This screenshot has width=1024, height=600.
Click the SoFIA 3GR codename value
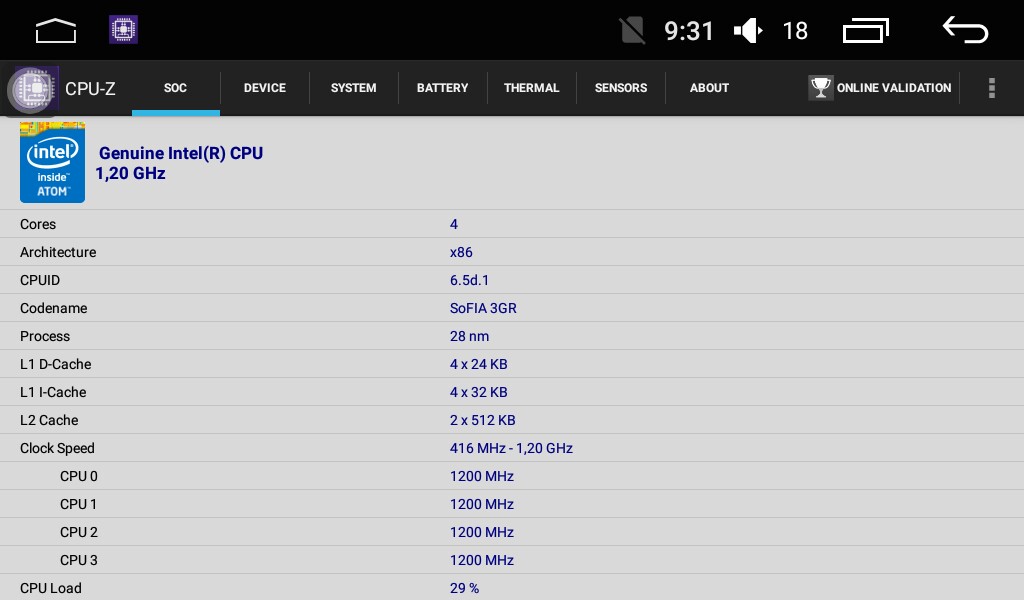(x=483, y=308)
